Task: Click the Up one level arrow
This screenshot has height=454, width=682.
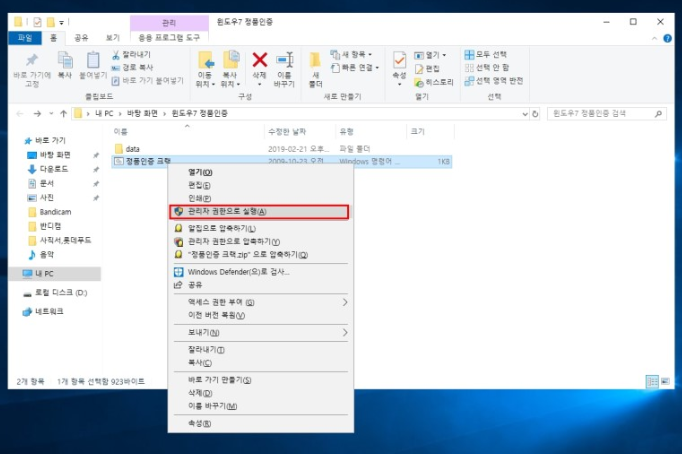Action: [x=64, y=114]
